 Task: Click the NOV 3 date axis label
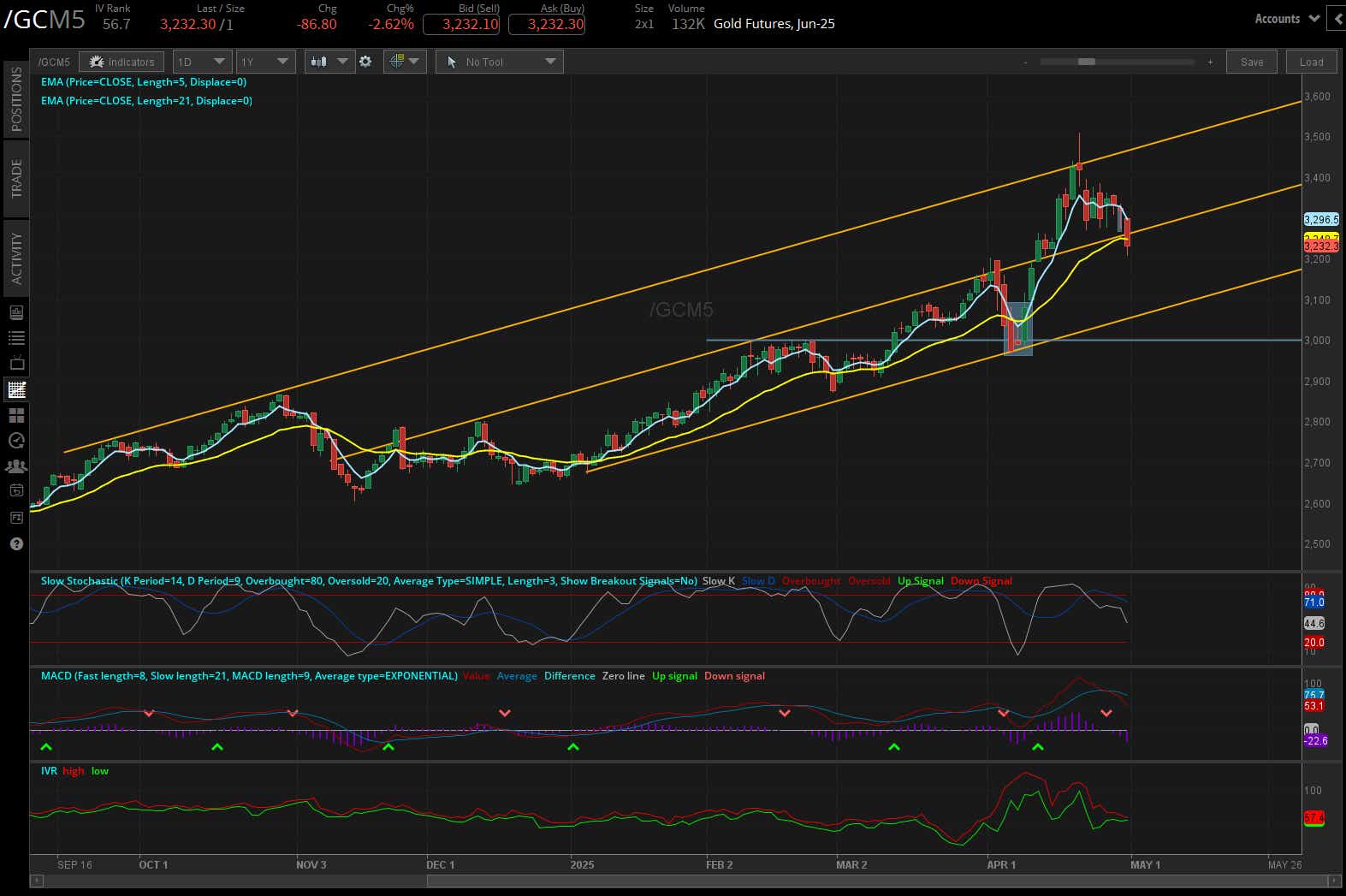(x=311, y=864)
